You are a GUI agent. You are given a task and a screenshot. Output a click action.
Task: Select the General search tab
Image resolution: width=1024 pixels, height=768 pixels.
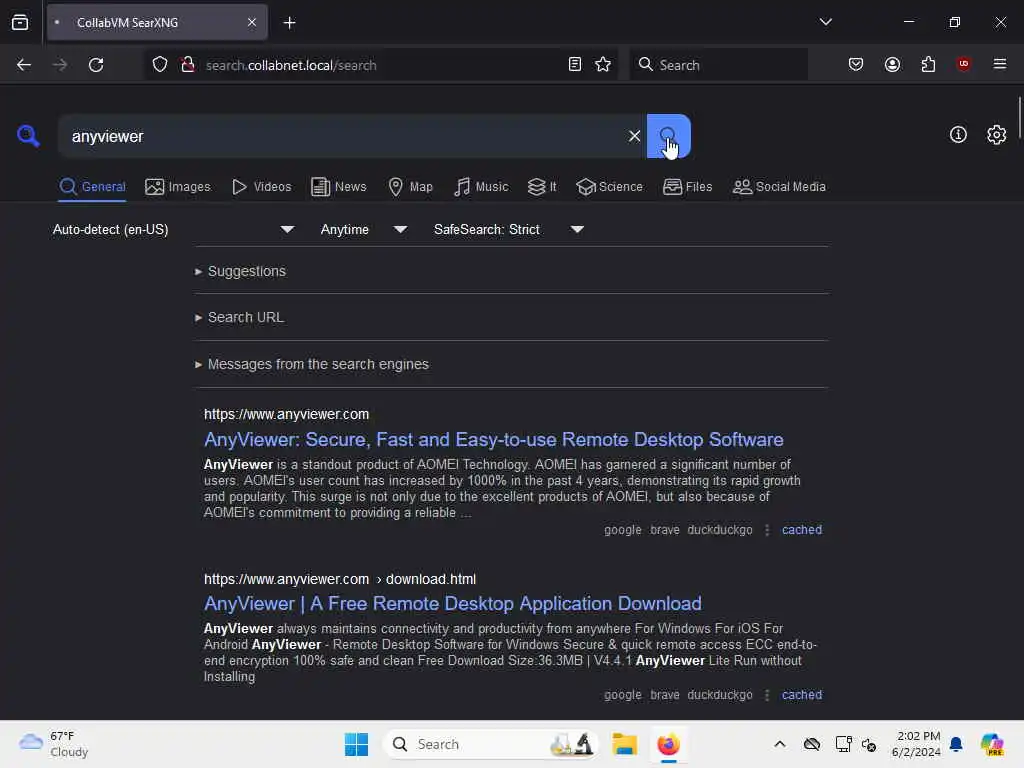pyautogui.click(x=92, y=187)
